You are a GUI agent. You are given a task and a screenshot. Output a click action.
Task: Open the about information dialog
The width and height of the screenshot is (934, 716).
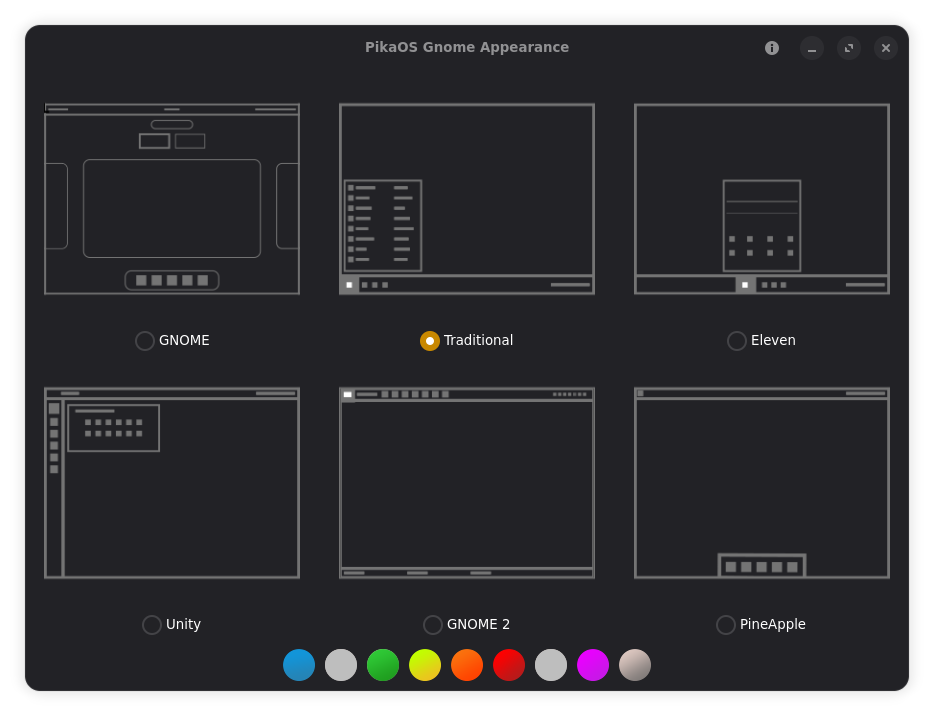(x=771, y=47)
